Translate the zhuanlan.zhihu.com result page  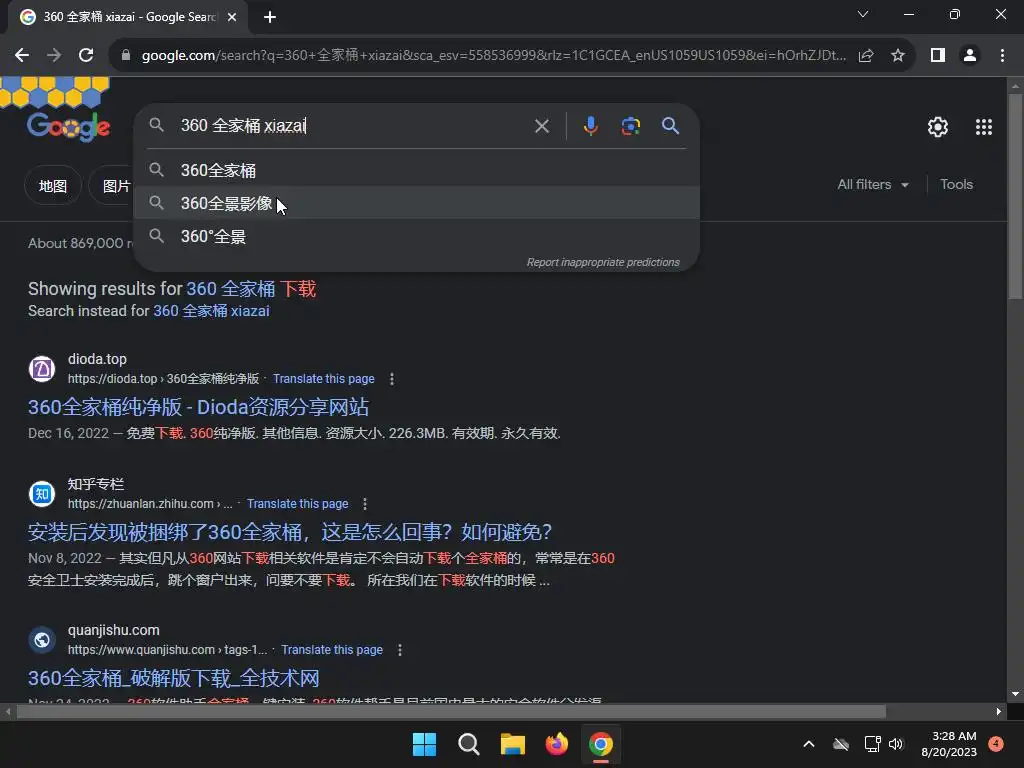pyautogui.click(x=297, y=504)
